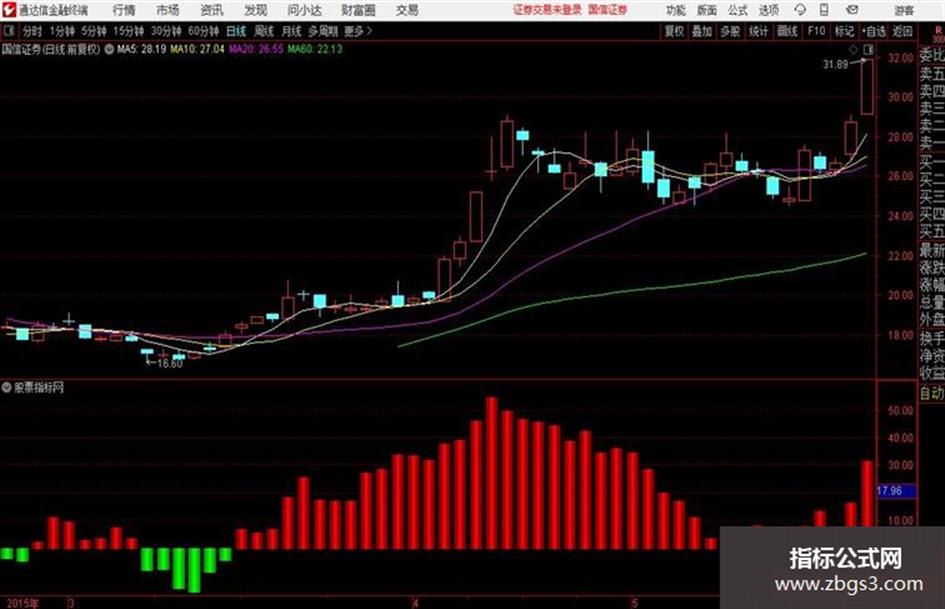Open the 行情 menu

click(x=124, y=10)
